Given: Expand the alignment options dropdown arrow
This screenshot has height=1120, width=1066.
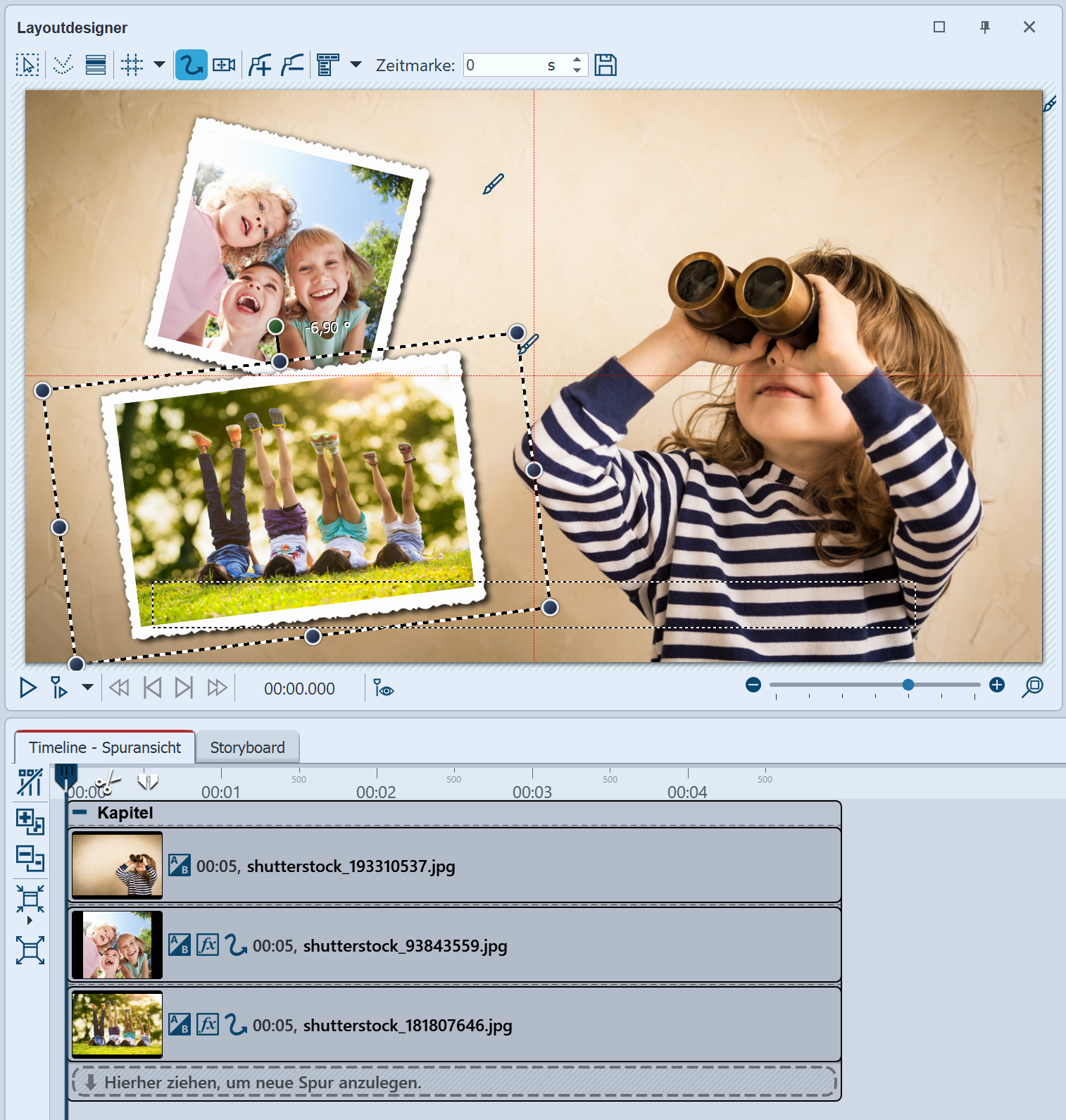Looking at the screenshot, I should (x=356, y=65).
